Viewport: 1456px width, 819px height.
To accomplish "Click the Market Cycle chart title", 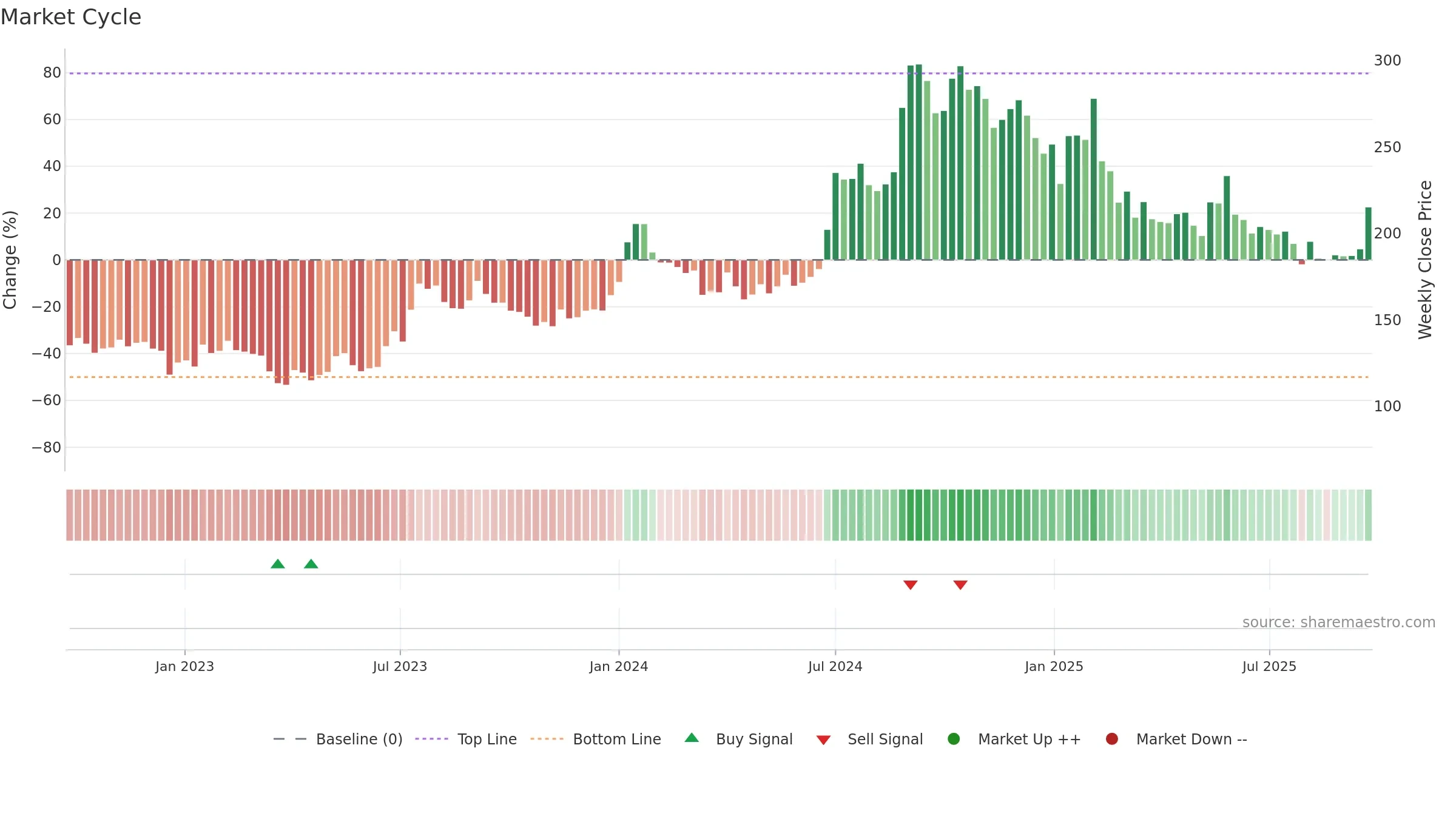I will [x=71, y=17].
